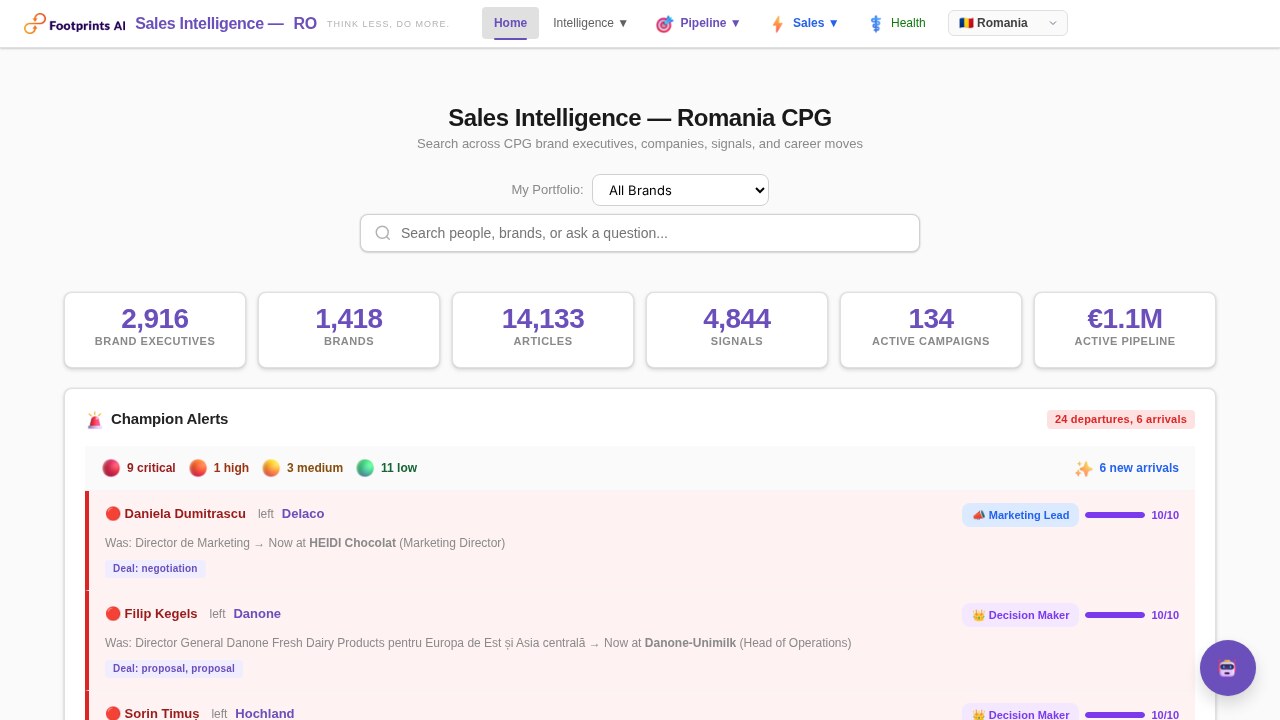Click the Romania flag icon
The width and height of the screenshot is (1280, 720).
[x=966, y=23]
